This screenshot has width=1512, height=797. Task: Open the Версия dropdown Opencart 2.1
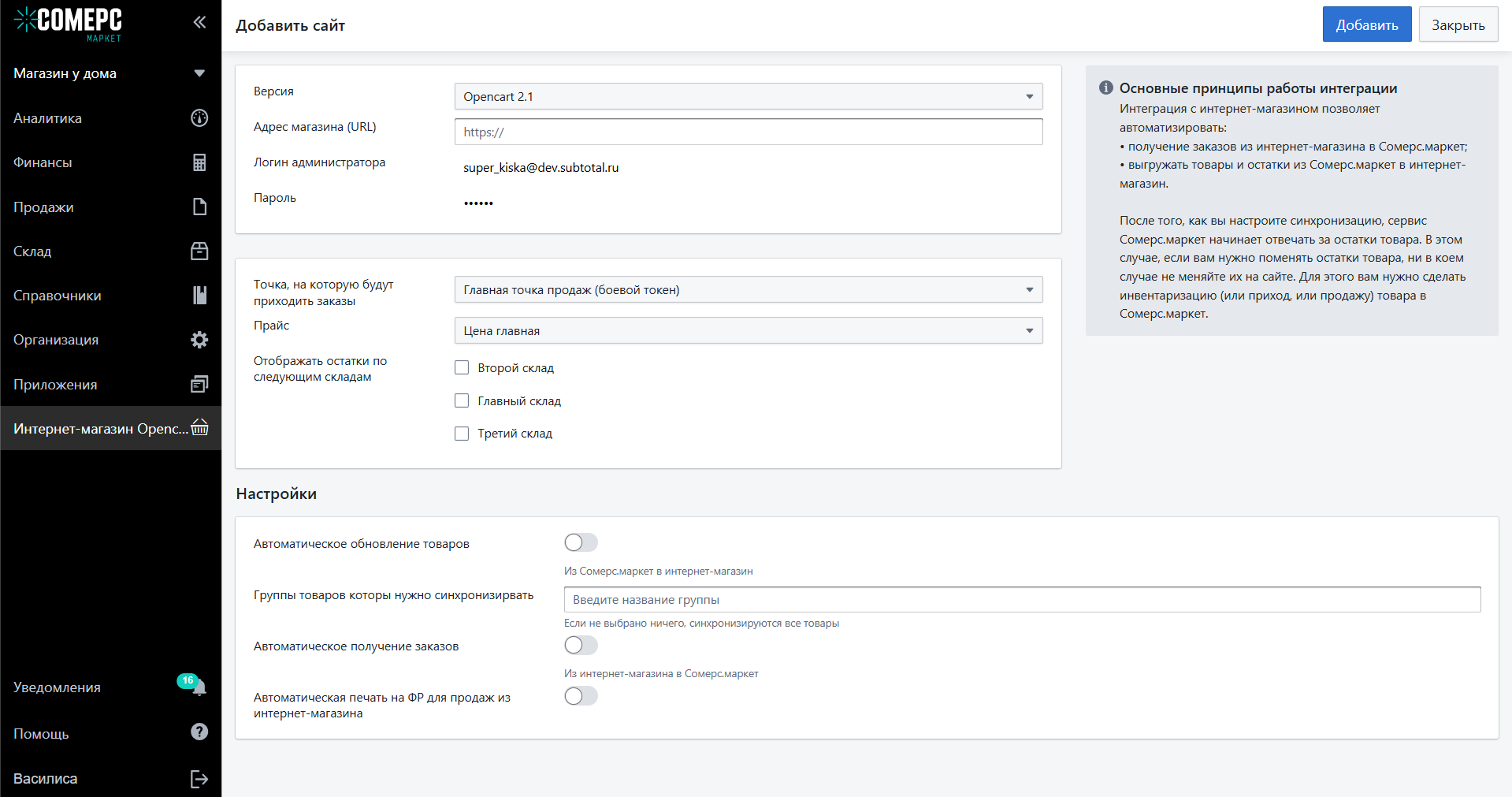point(749,96)
